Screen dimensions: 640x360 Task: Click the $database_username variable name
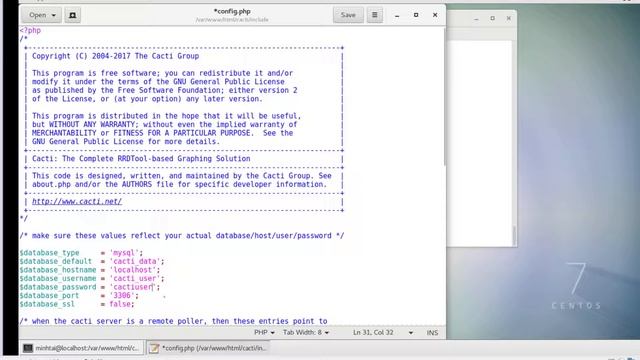point(58,279)
